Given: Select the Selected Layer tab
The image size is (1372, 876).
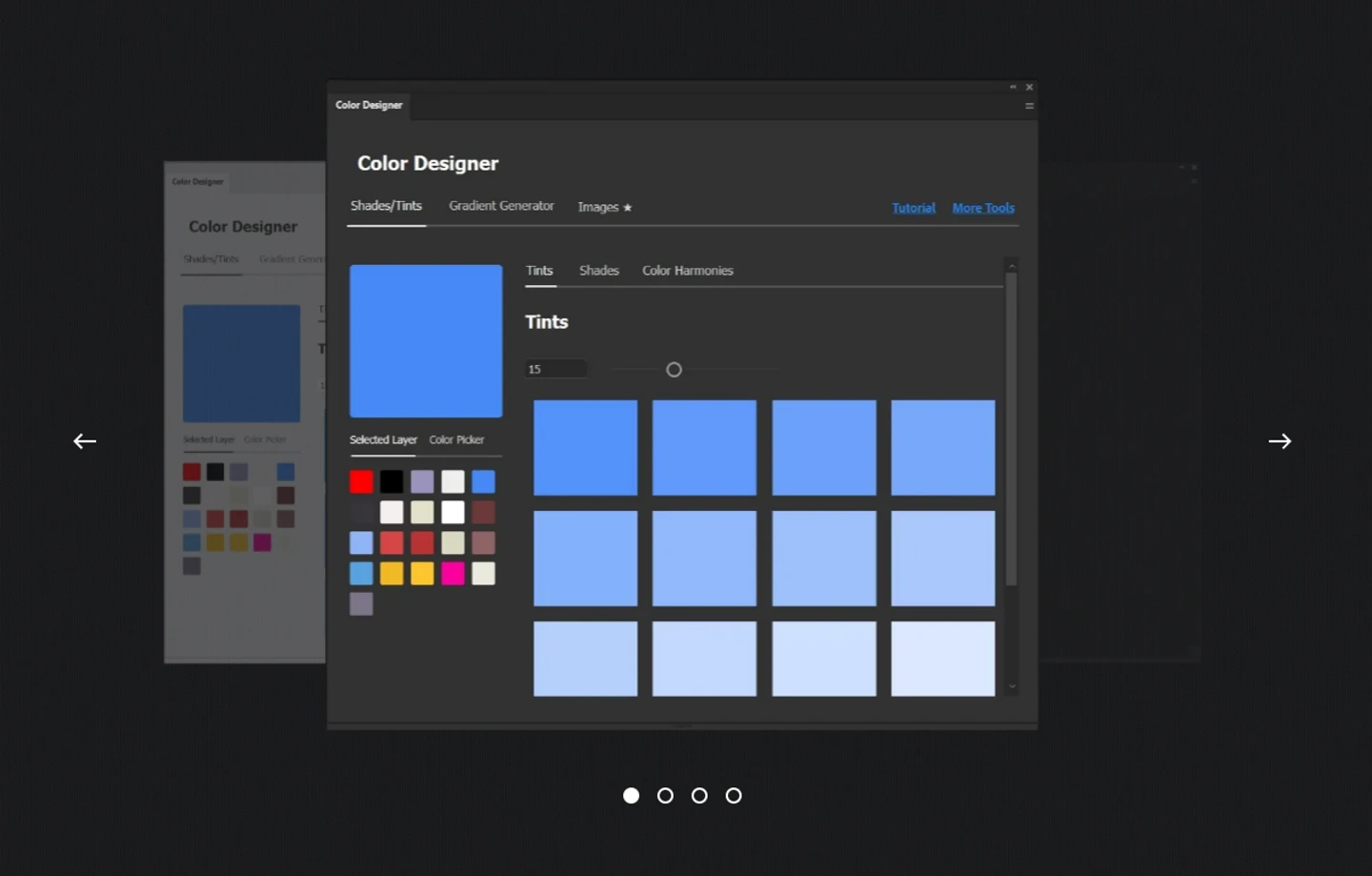Looking at the screenshot, I should pyautogui.click(x=383, y=439).
